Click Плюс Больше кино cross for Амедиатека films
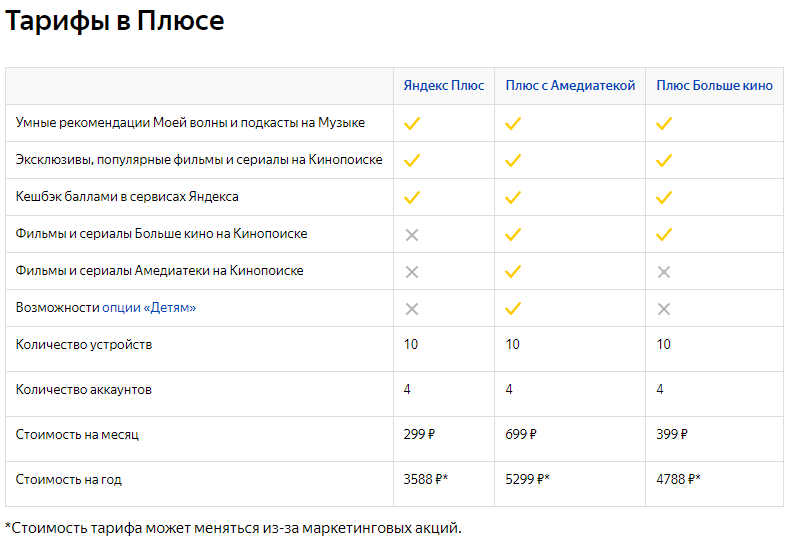Viewport: 800px width, 538px height. pos(664,271)
